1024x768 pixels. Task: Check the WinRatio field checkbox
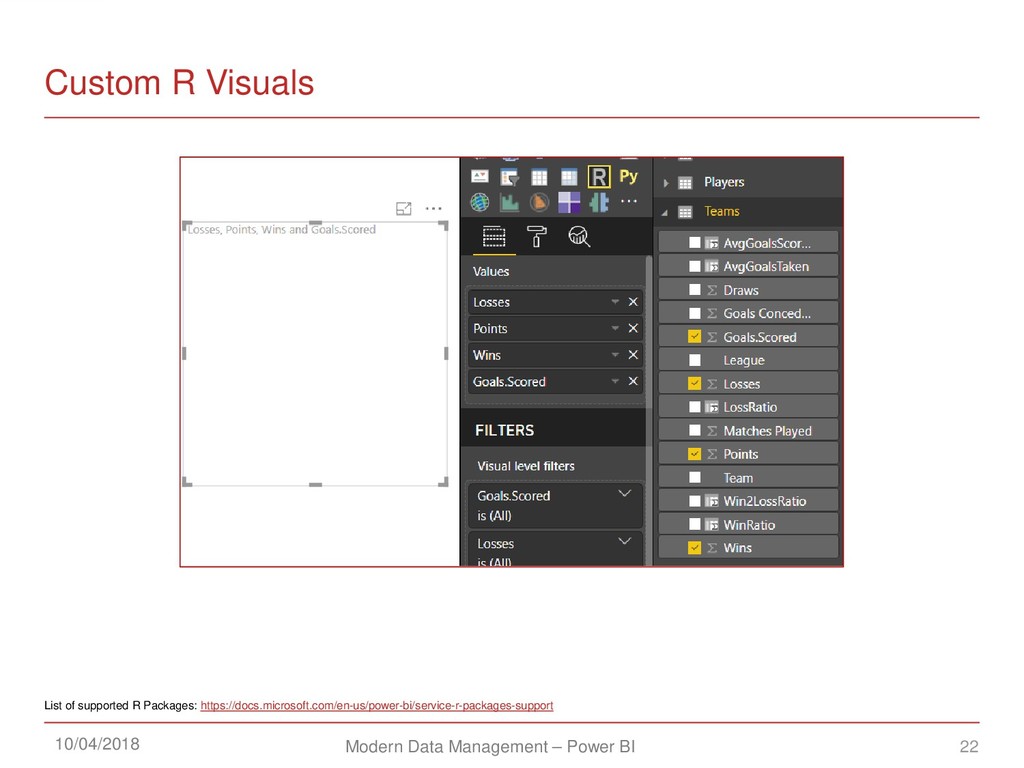coord(695,524)
